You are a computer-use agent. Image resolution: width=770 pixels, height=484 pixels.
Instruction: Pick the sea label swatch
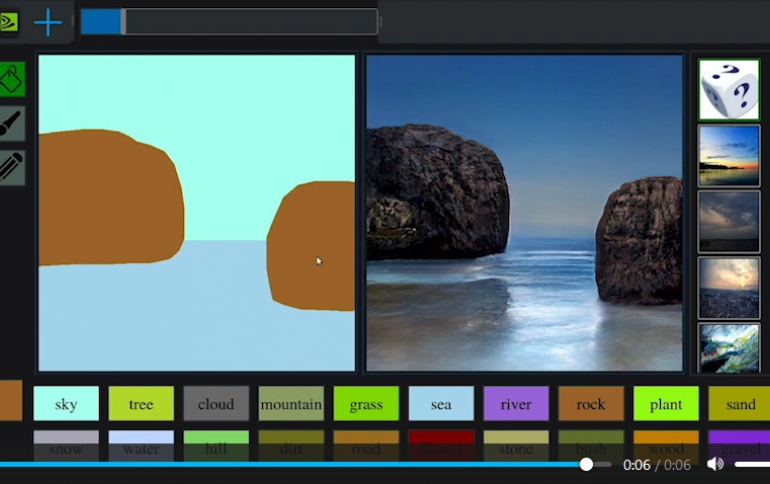pyautogui.click(x=441, y=403)
